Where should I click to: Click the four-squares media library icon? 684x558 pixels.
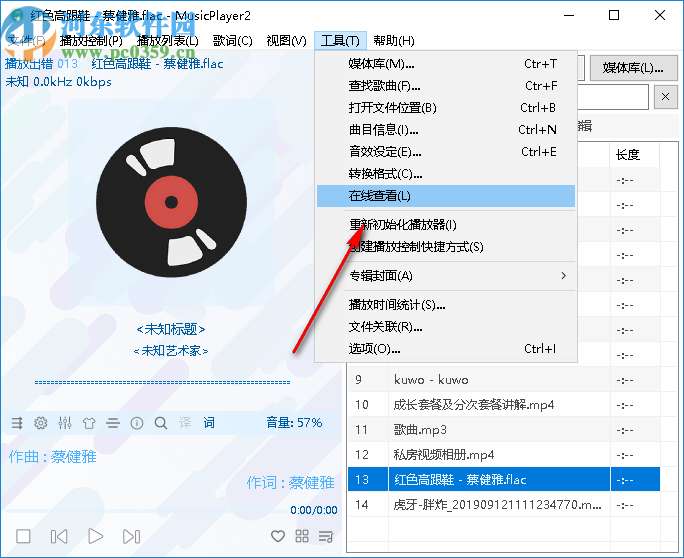(x=302, y=536)
